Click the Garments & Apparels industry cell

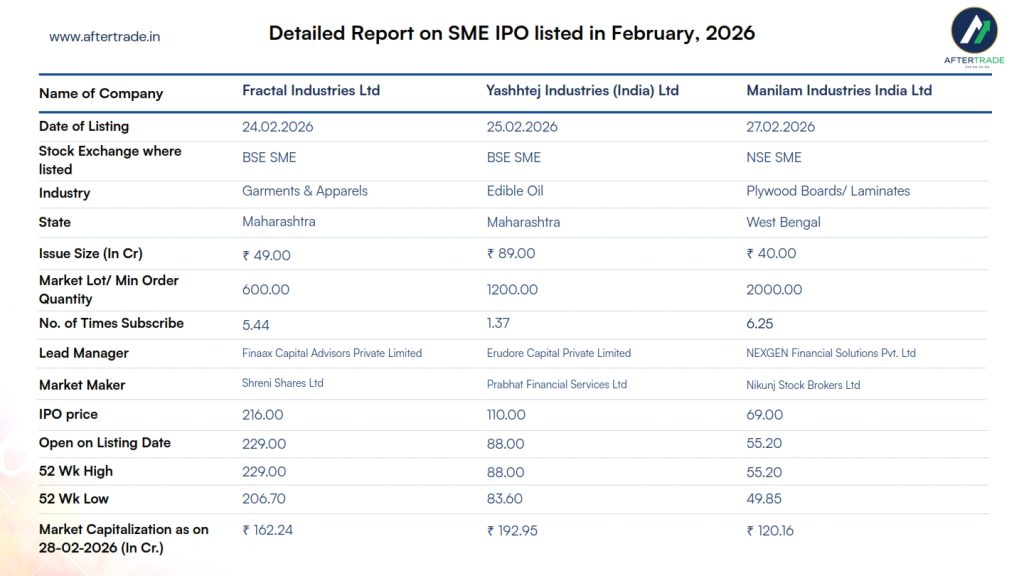point(304,191)
